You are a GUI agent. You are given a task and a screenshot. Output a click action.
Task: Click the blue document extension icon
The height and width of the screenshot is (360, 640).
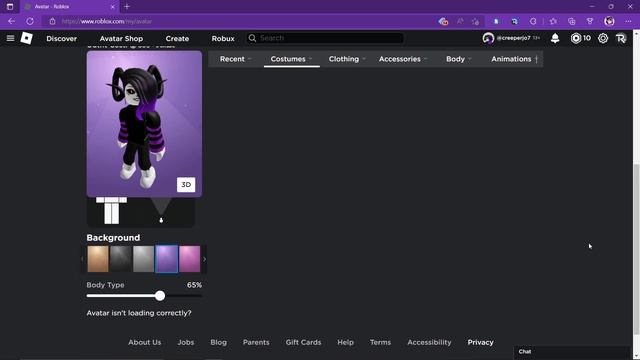[x=496, y=21]
